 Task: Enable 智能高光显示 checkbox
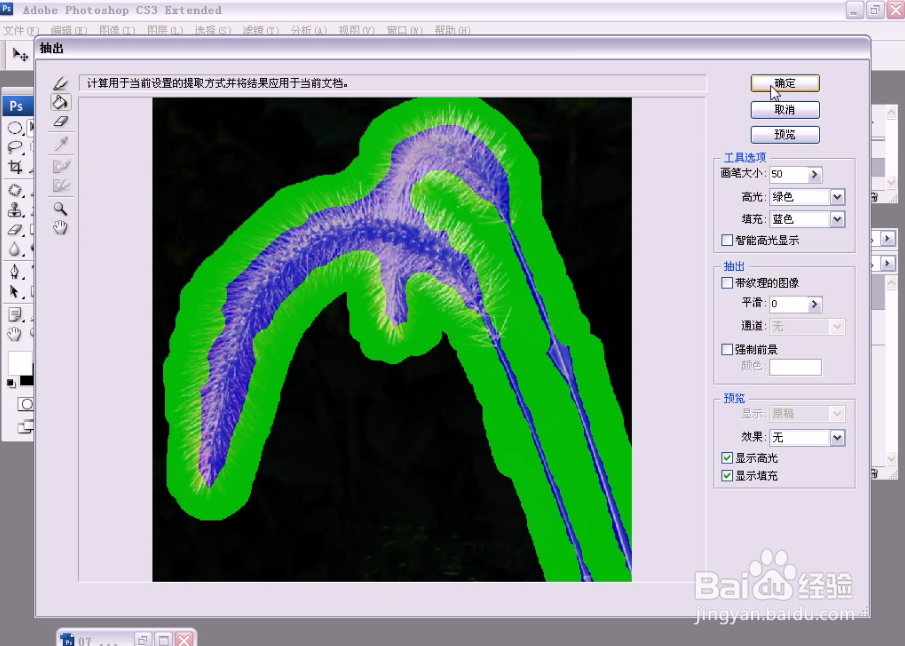click(x=727, y=240)
